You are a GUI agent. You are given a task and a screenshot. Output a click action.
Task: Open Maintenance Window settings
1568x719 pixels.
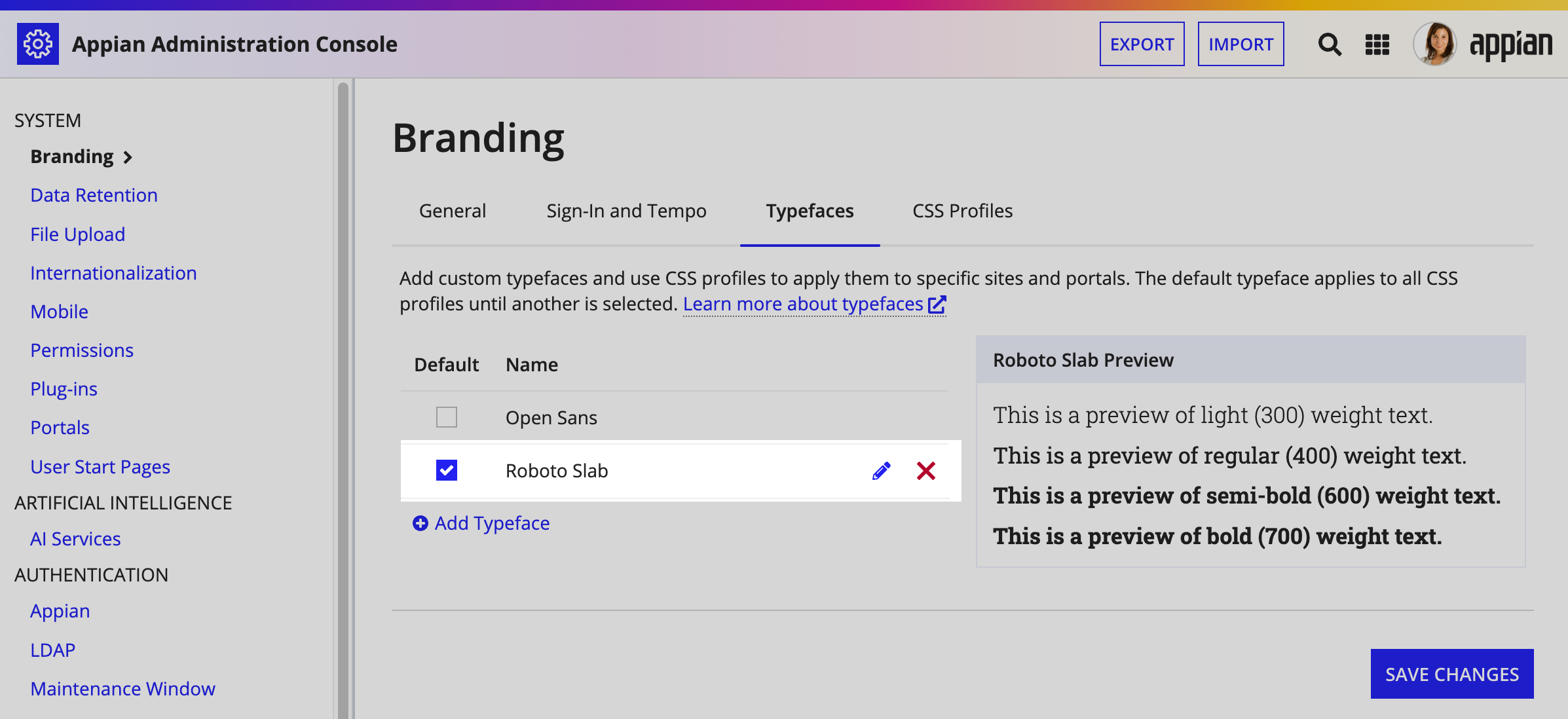click(123, 689)
